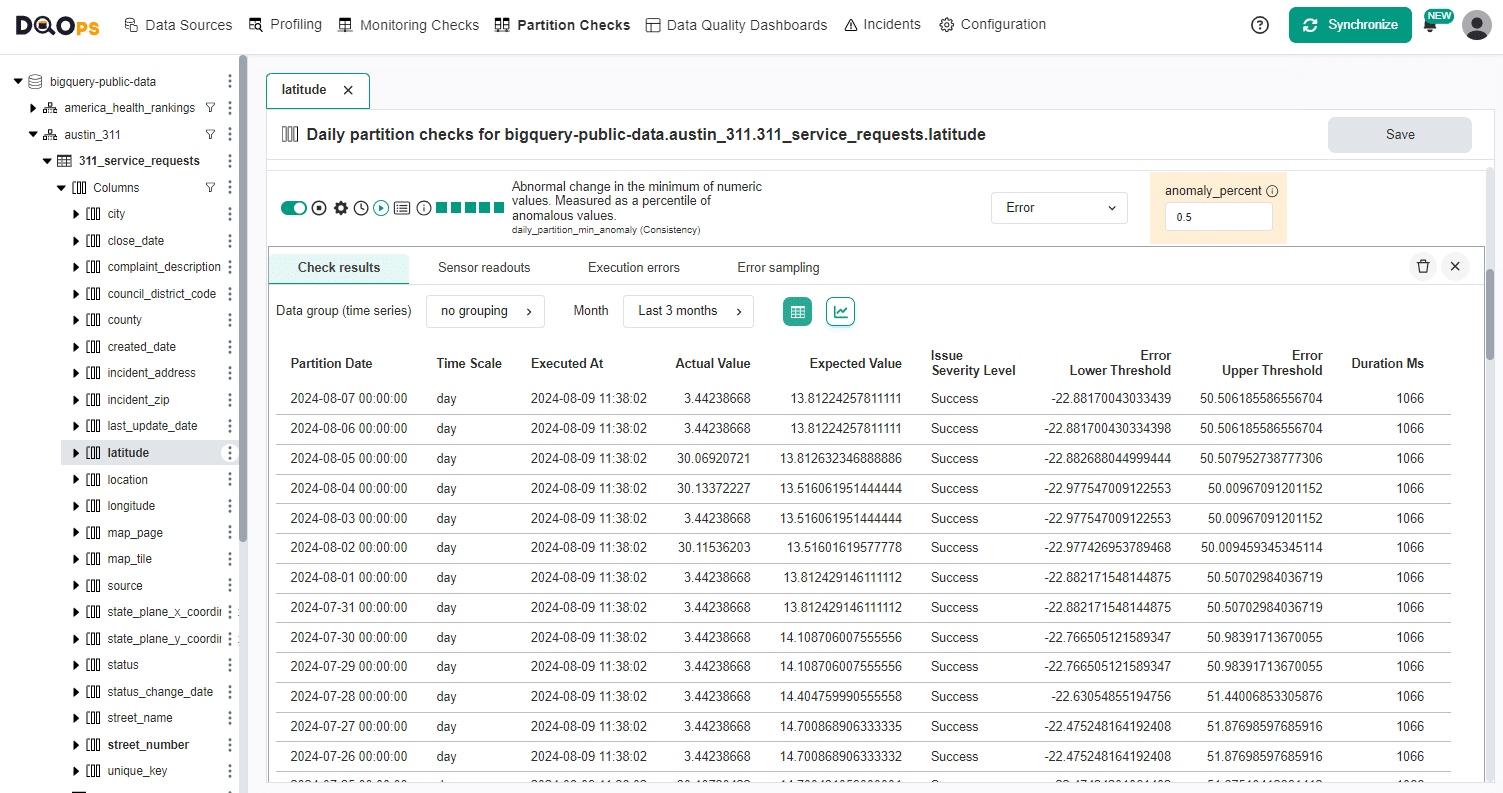Open the Error severity dropdown

(x=1059, y=208)
